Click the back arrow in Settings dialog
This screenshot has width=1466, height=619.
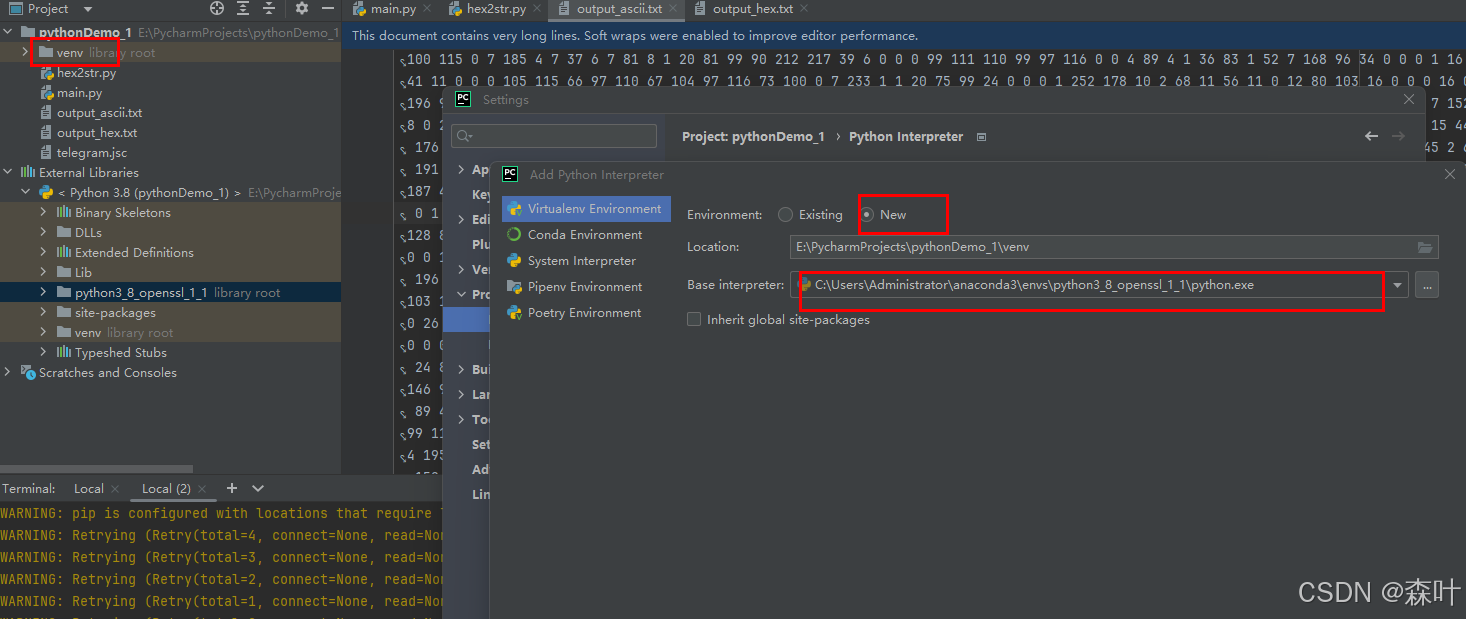[x=1371, y=136]
